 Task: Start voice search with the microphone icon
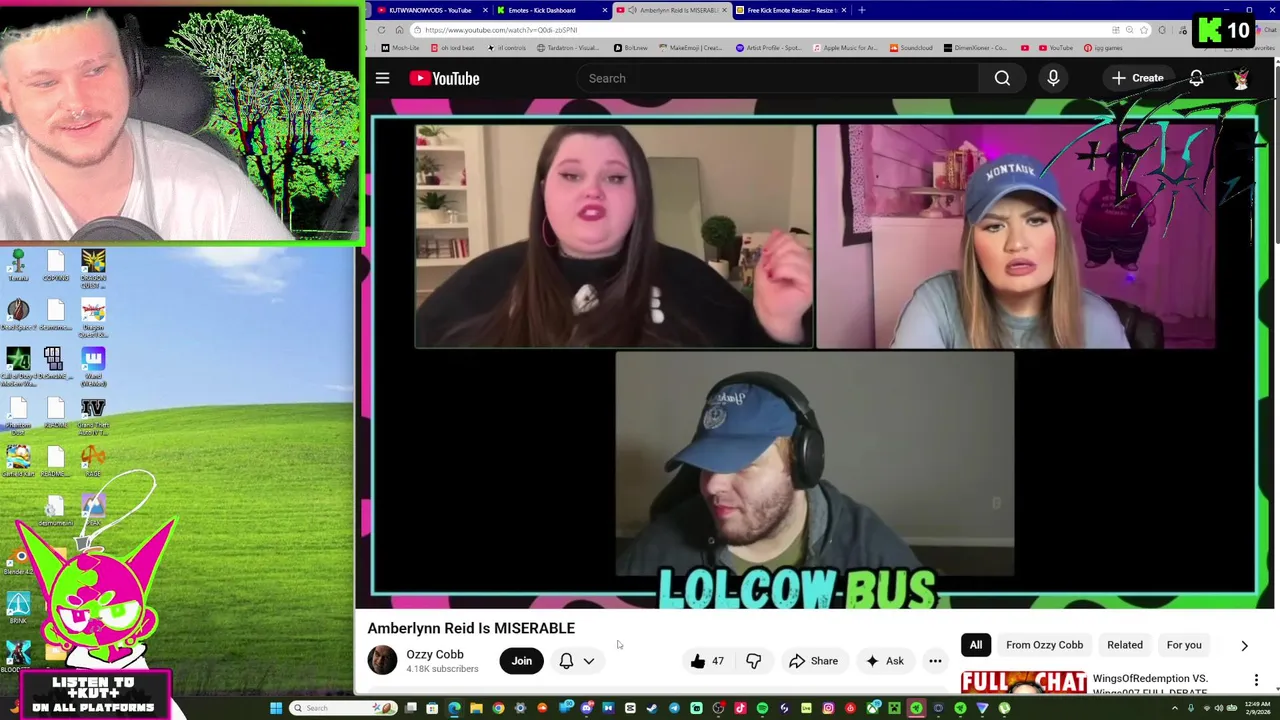coord(1053,78)
